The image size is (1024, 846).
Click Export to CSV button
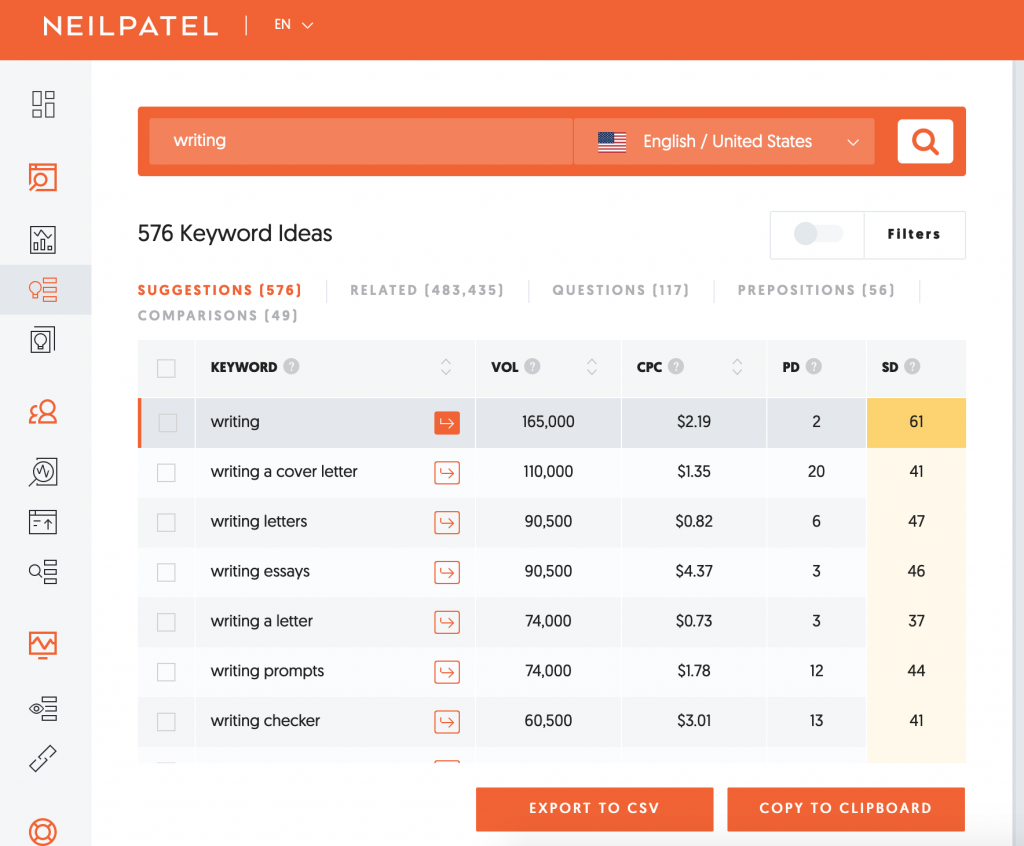pos(594,808)
